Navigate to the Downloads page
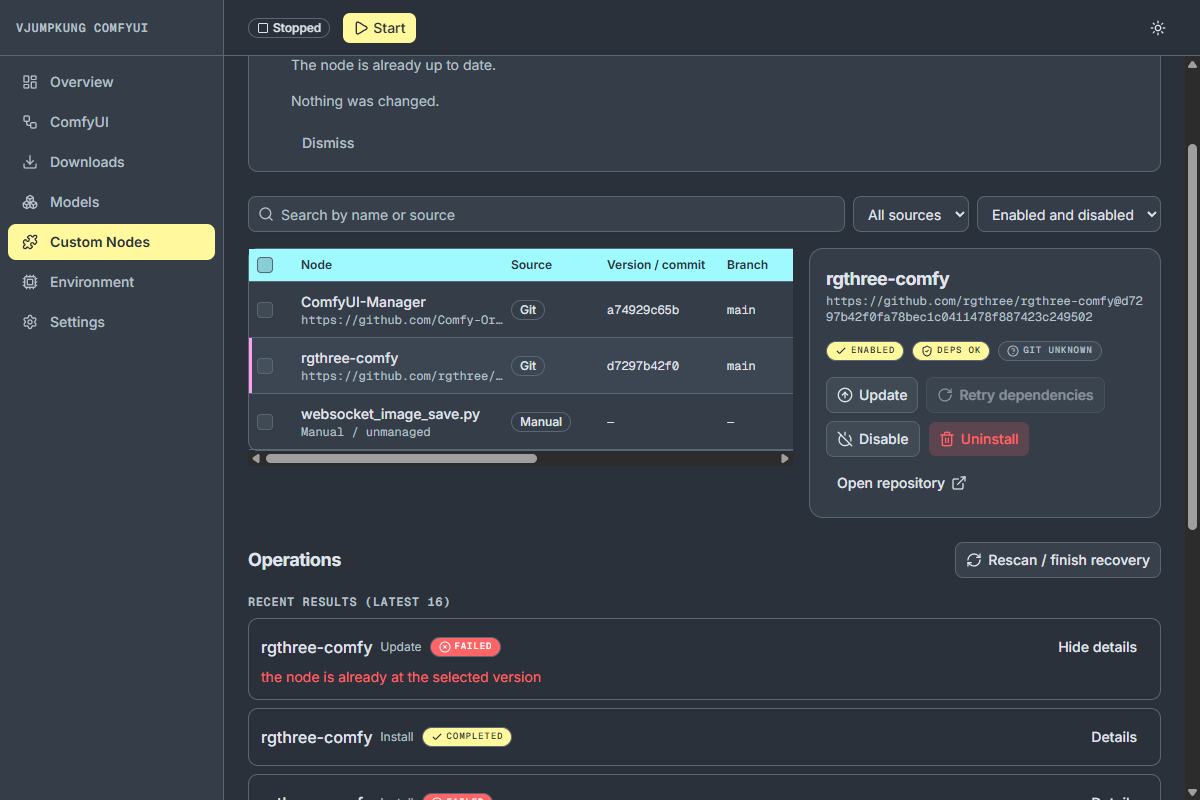Image resolution: width=1200 pixels, height=800 pixels. (111, 162)
